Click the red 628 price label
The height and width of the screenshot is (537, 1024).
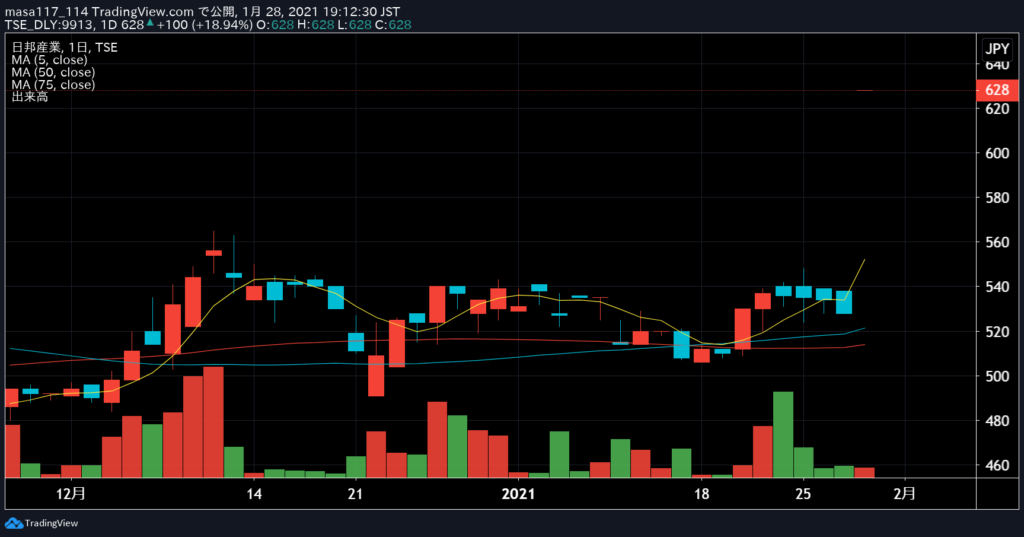(997, 90)
